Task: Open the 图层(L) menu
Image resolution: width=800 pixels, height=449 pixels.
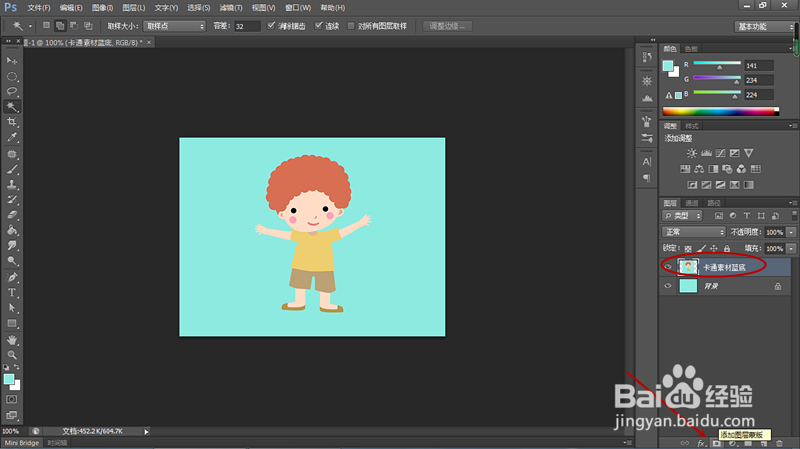Action: (134, 8)
